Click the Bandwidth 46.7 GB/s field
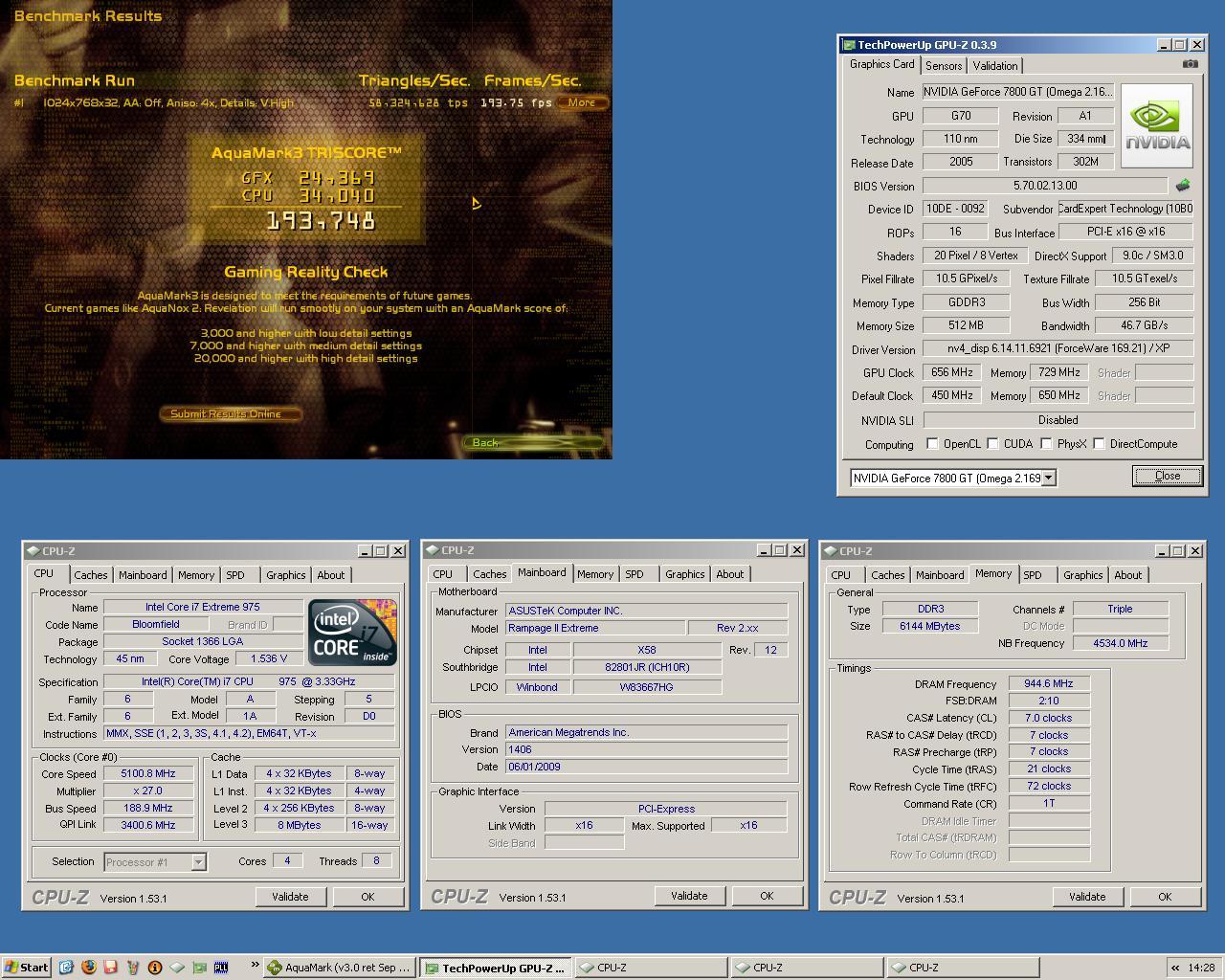 (1144, 325)
